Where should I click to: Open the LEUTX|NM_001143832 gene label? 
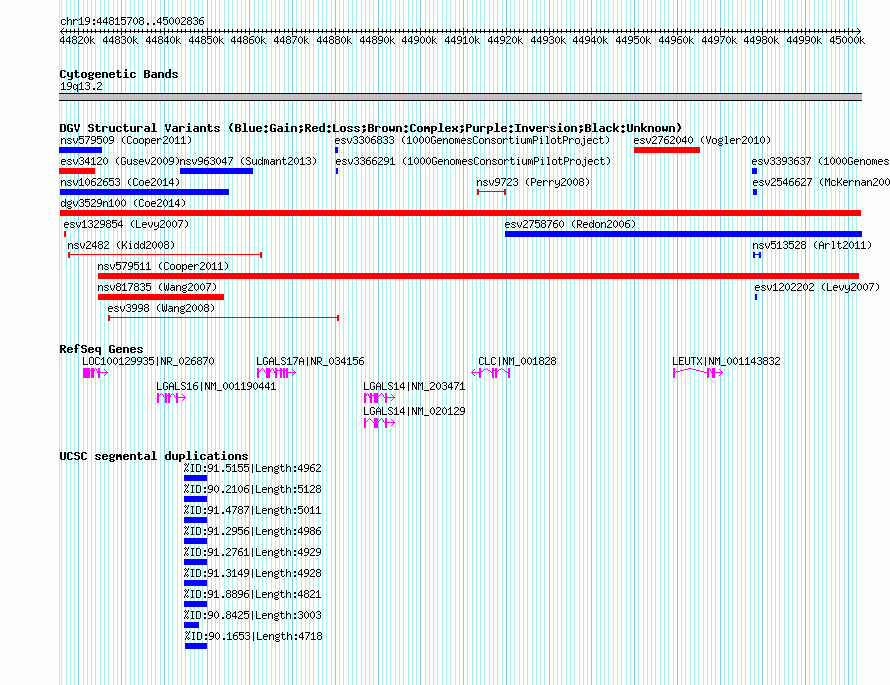point(726,362)
